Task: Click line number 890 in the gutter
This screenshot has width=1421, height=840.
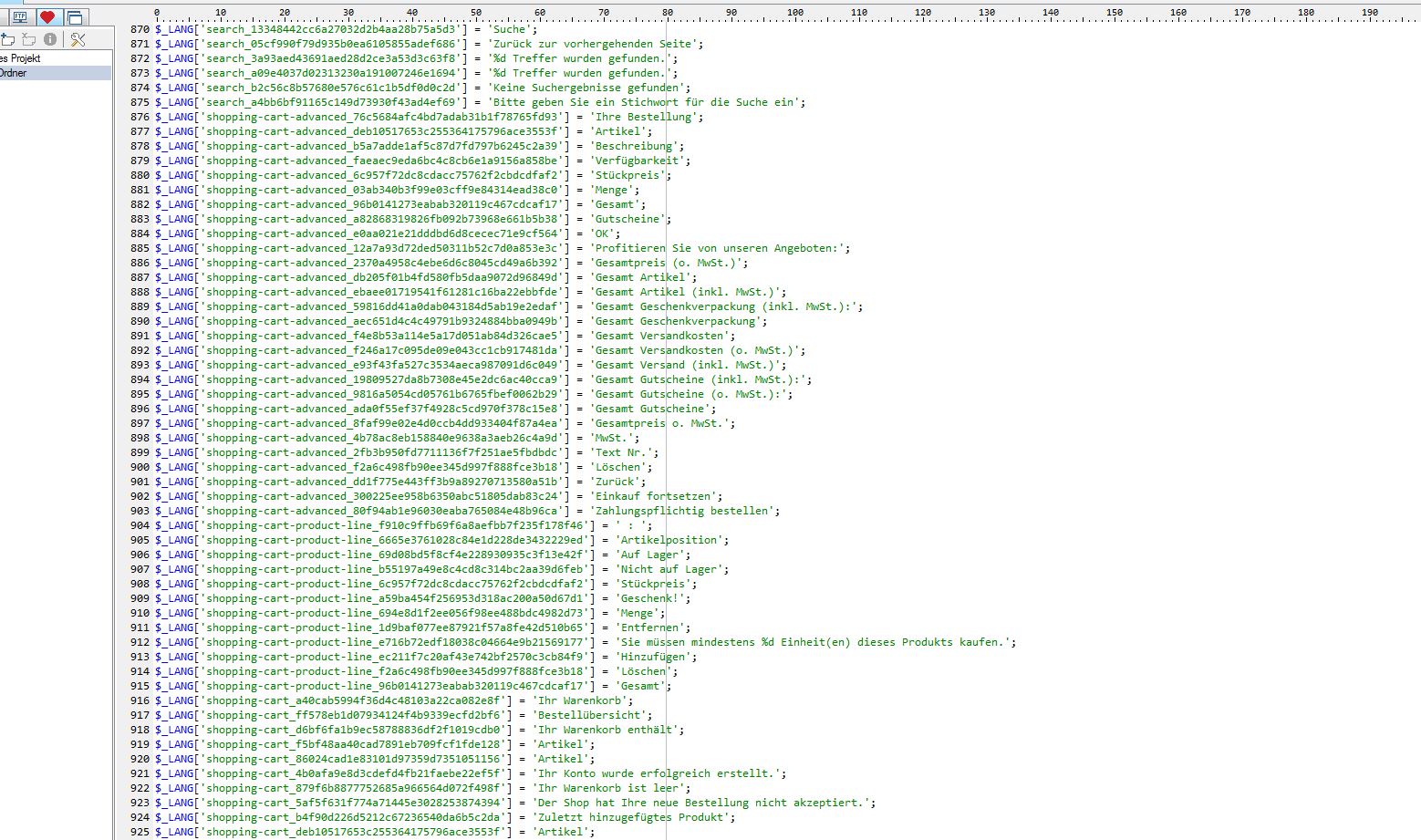Action: tap(140, 321)
